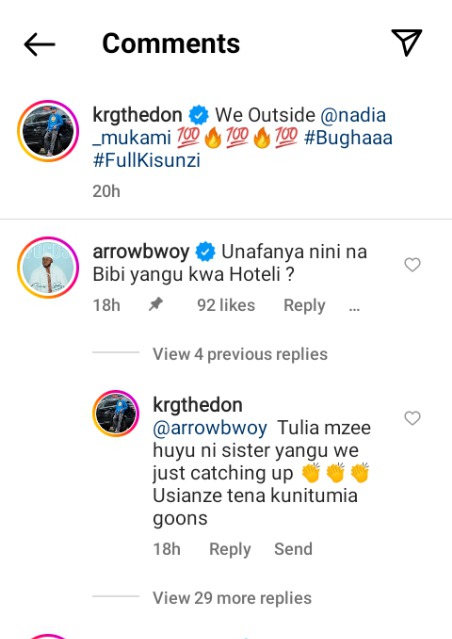The image size is (452, 639).
Task: Reply to krgthedon's Tulia mzee comment
Action: coord(230,549)
